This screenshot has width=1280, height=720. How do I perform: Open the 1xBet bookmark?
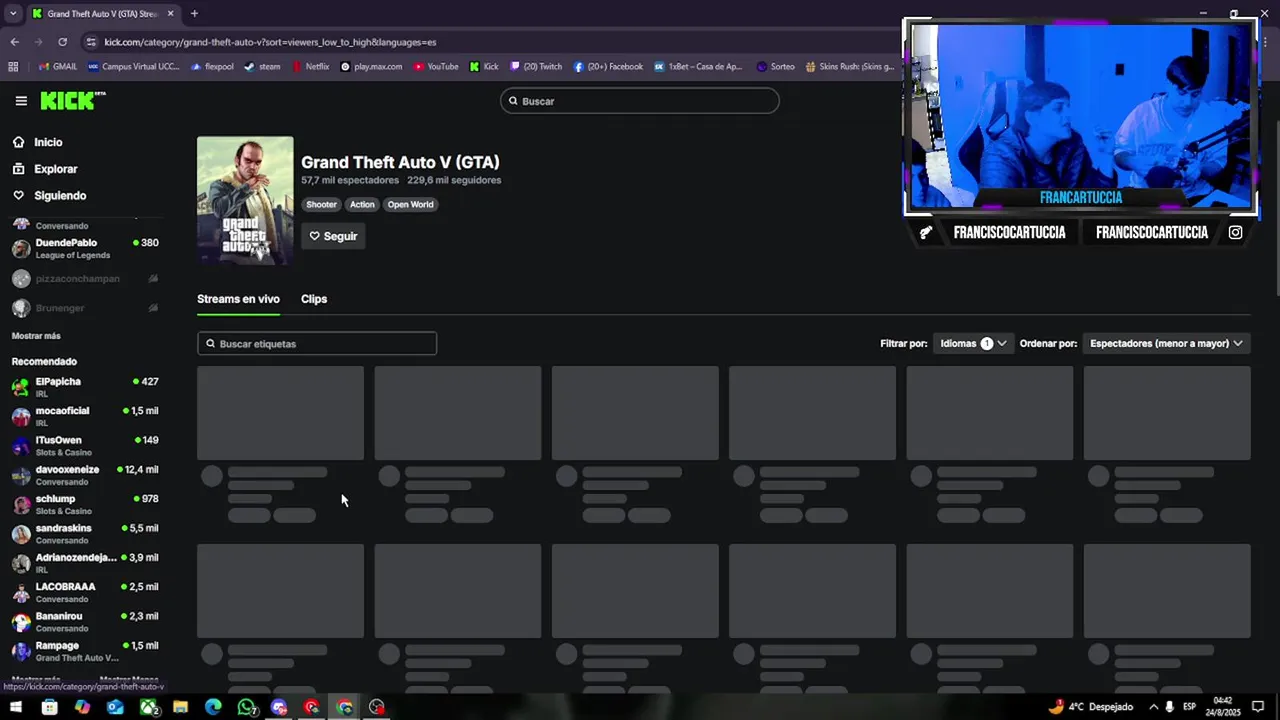pos(698,67)
